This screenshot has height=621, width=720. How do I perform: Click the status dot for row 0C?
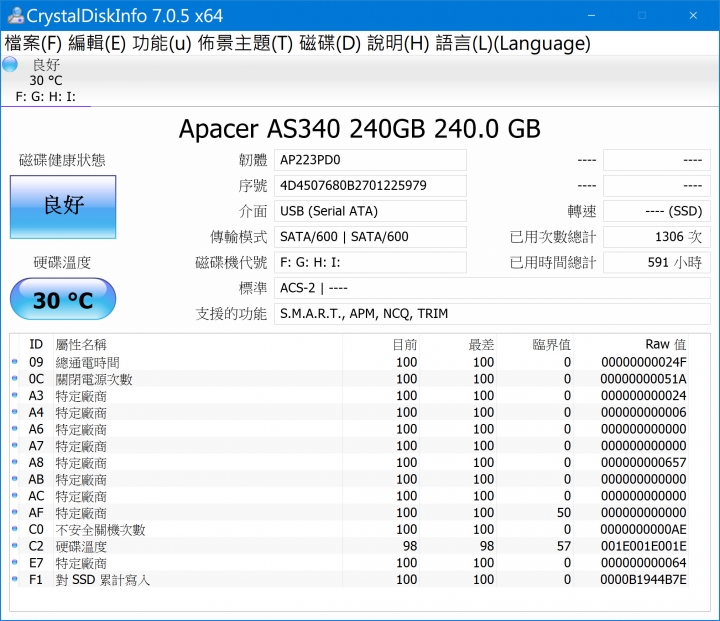(x=15, y=378)
